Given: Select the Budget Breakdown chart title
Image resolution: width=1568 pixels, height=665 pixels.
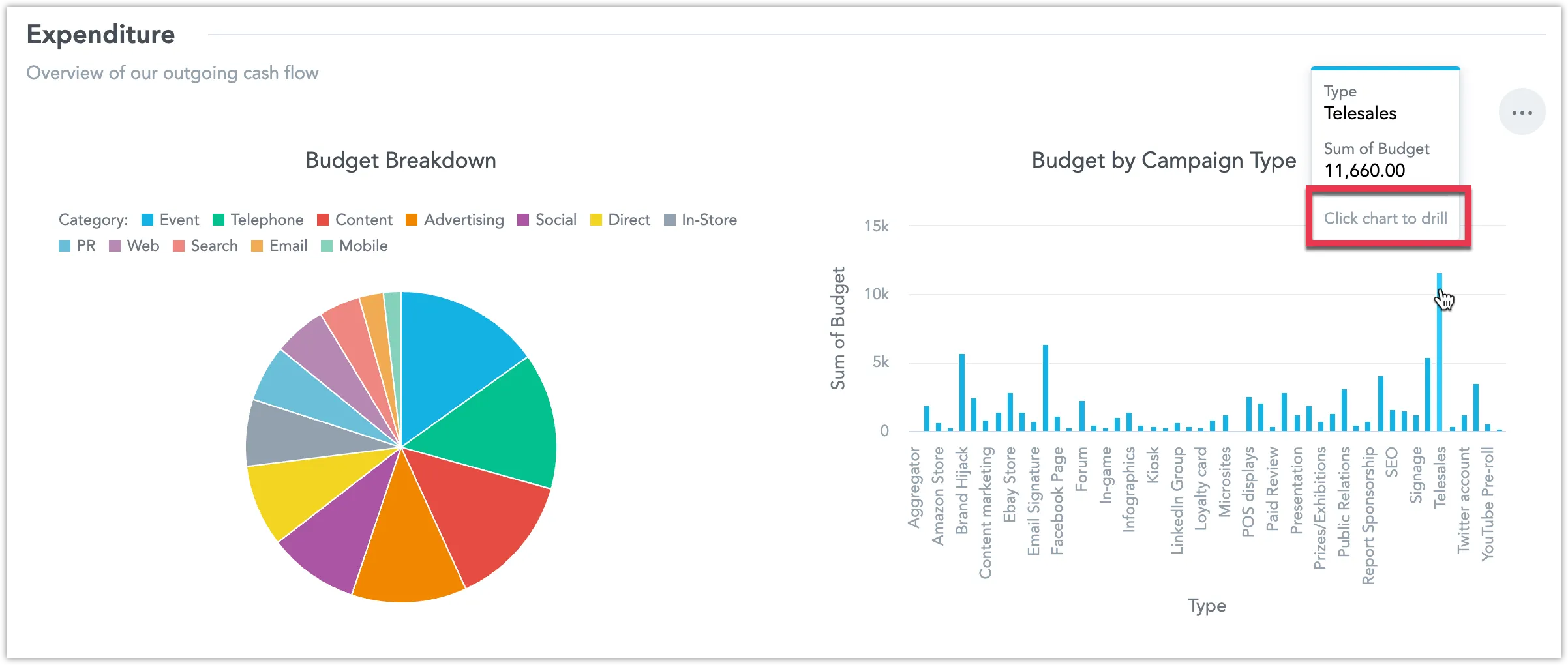Looking at the screenshot, I should (x=400, y=160).
